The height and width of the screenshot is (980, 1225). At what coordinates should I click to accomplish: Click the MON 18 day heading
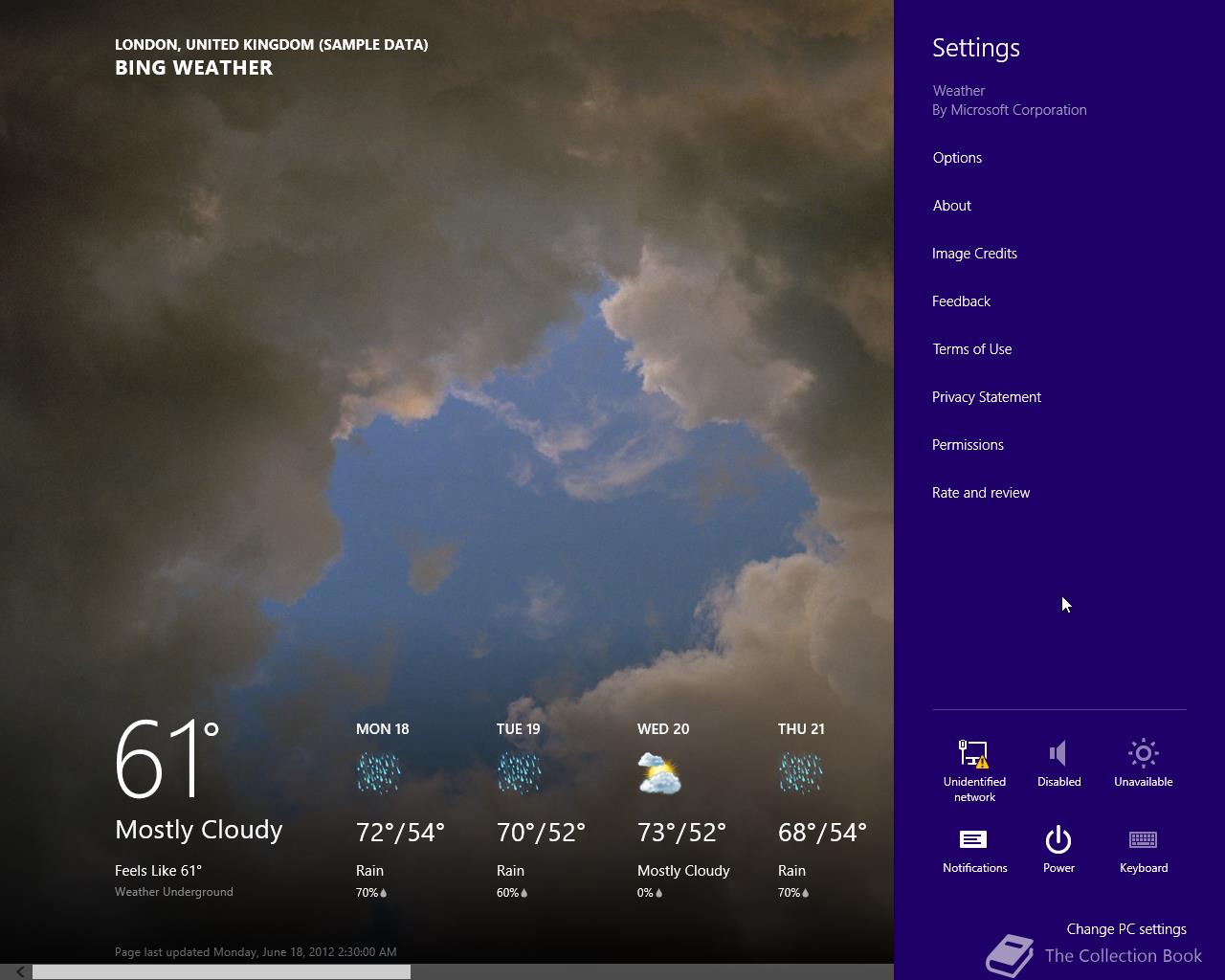point(382,729)
